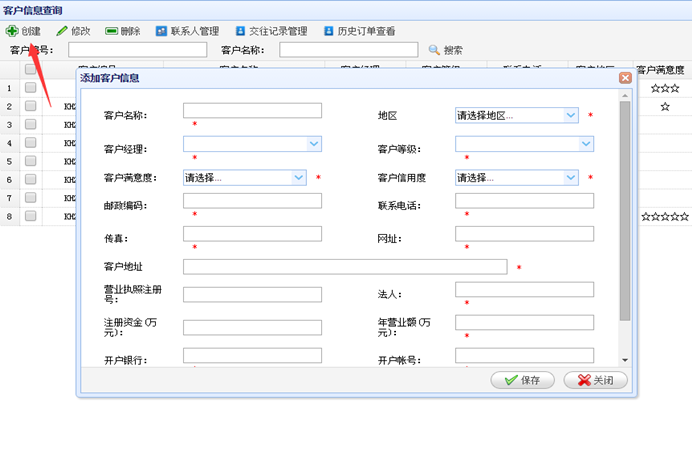Click the 传真 input field

click(252, 234)
